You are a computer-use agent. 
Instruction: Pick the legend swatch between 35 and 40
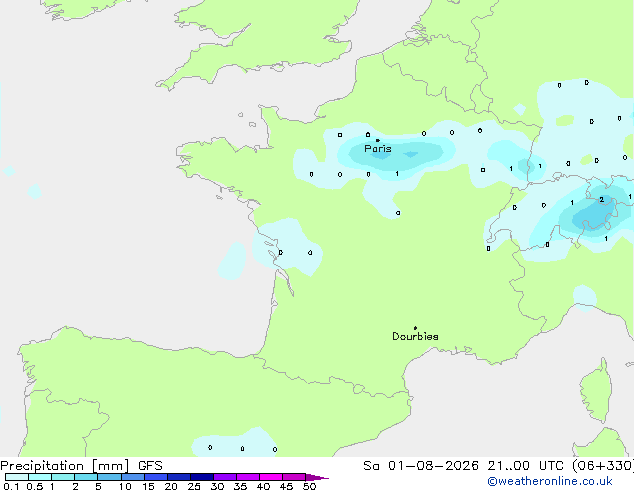(x=248, y=477)
